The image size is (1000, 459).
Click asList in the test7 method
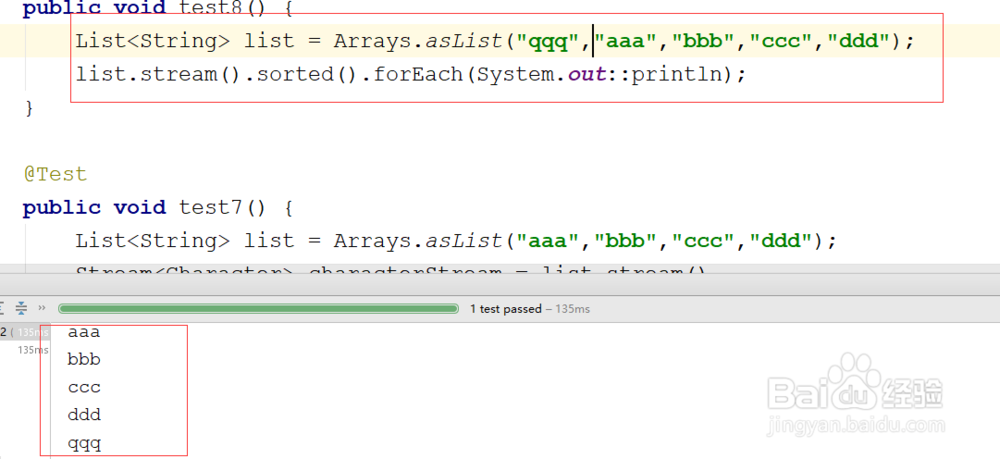464,240
